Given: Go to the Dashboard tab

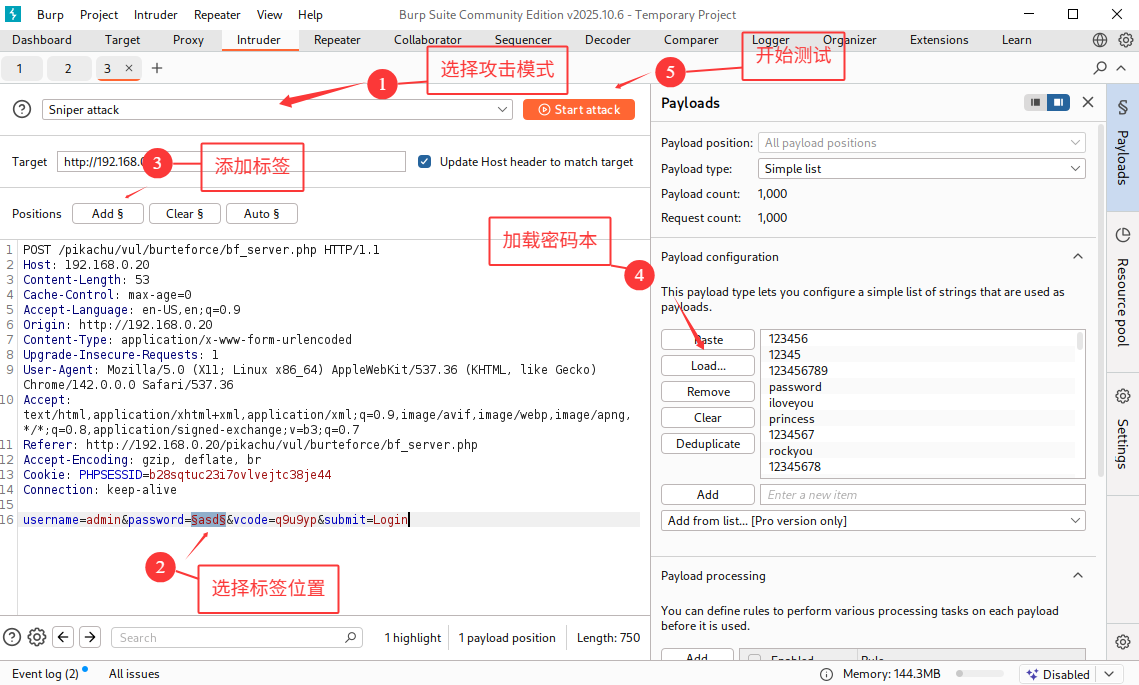Looking at the screenshot, I should (41, 40).
